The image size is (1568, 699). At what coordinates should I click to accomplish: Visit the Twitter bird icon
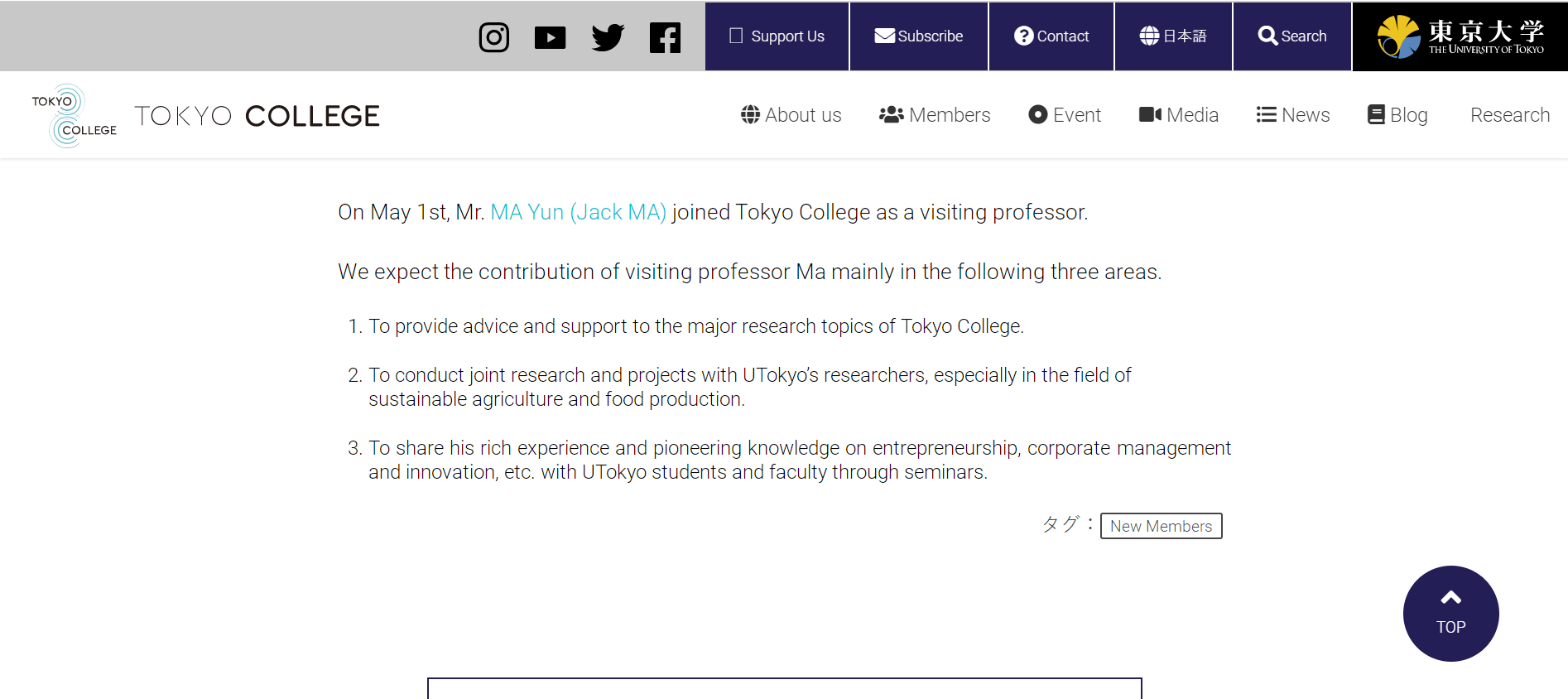[608, 37]
